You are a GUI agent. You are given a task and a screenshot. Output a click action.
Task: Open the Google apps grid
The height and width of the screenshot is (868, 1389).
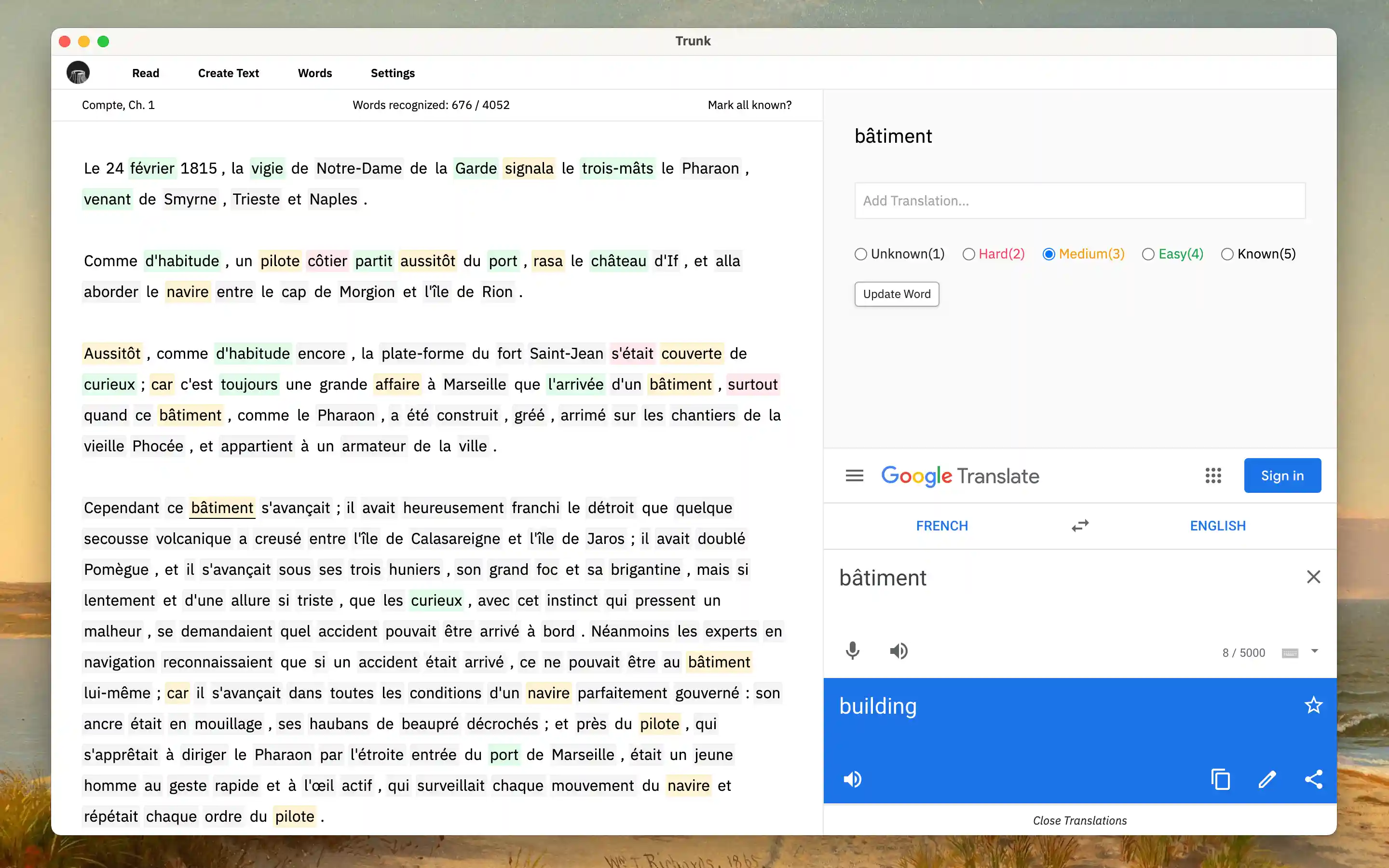click(1213, 475)
